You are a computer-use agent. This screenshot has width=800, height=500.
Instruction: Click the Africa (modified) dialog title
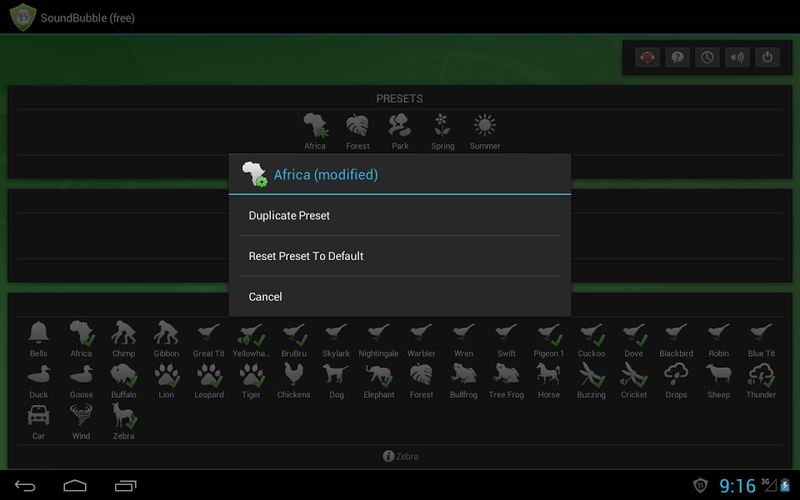tap(326, 174)
